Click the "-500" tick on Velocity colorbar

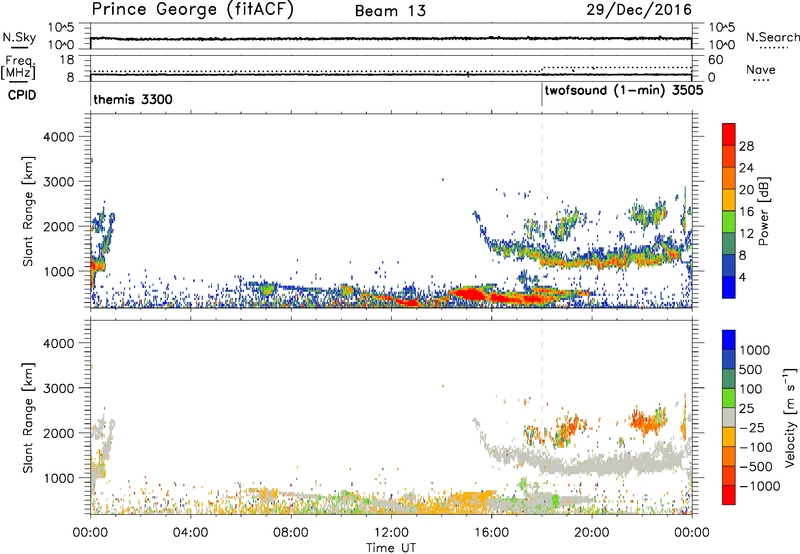(755, 467)
